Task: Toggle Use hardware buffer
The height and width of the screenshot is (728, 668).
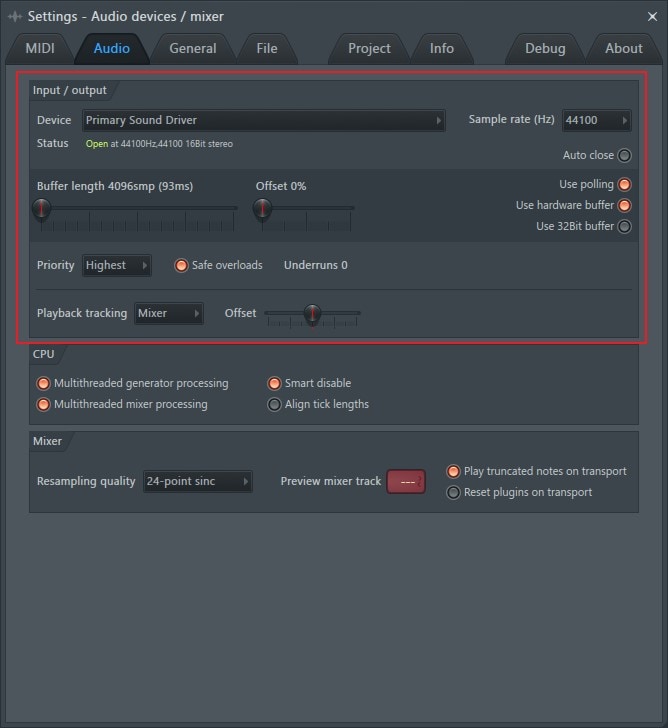Action: point(624,205)
